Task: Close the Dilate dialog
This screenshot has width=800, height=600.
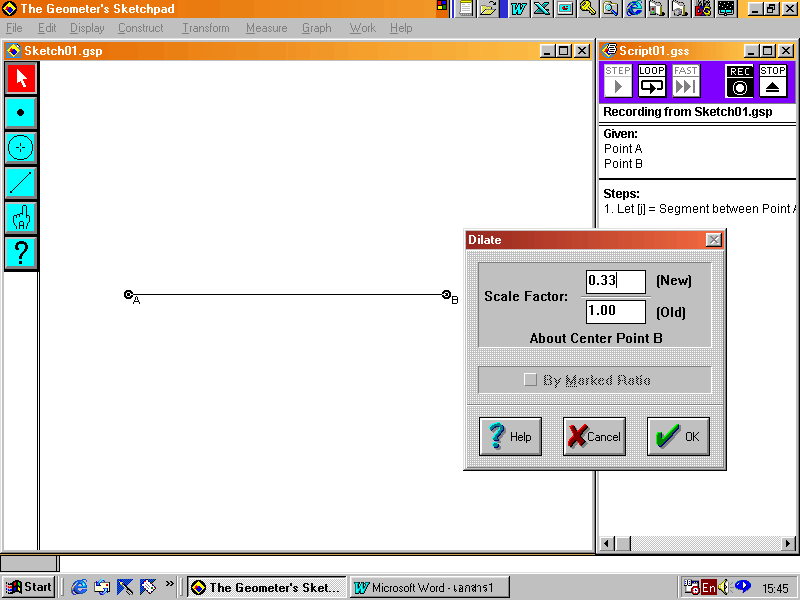Action: coord(714,240)
